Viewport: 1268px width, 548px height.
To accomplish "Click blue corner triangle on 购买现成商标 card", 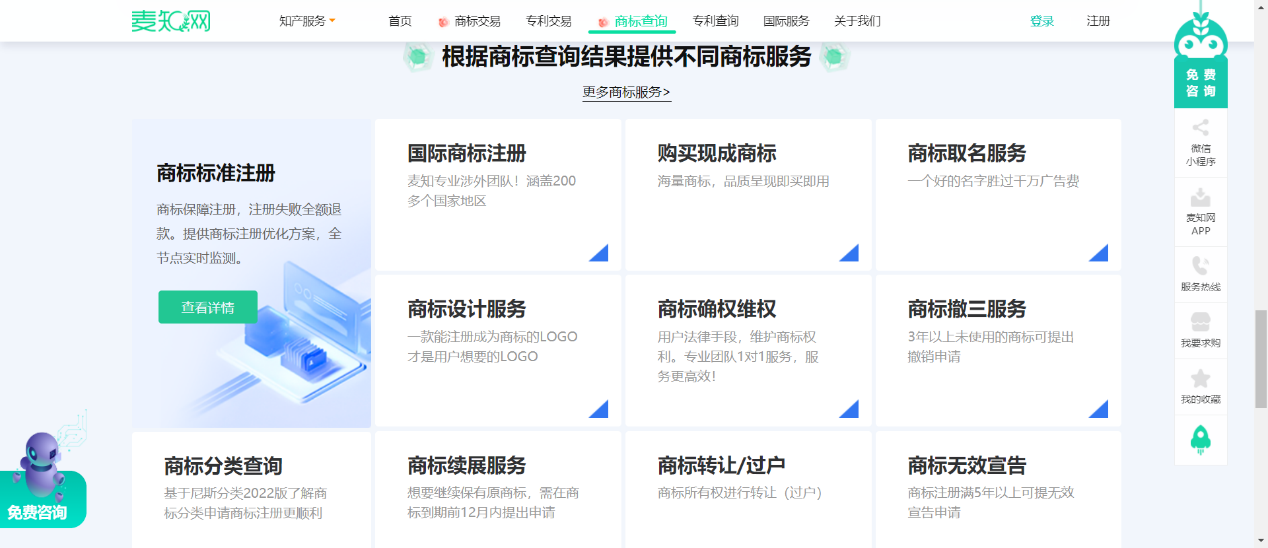I will click(x=851, y=254).
